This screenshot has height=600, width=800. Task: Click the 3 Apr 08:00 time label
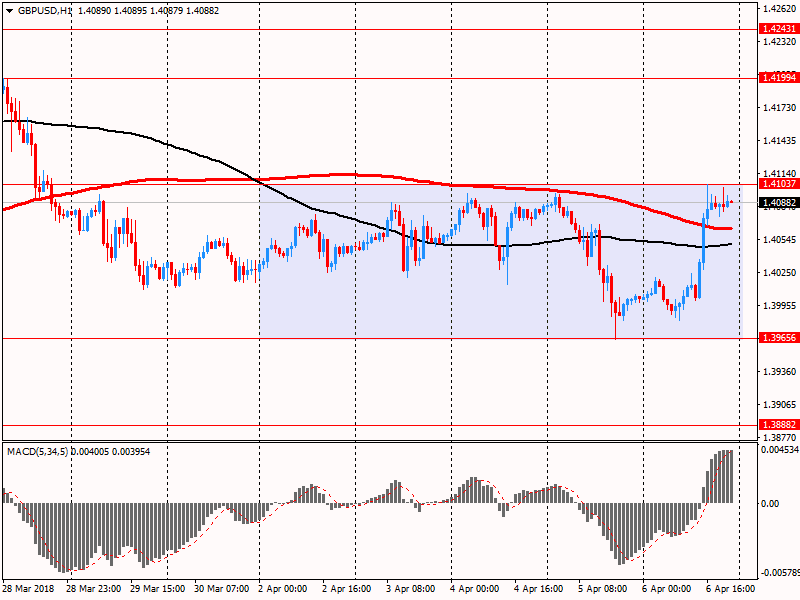coord(411,589)
